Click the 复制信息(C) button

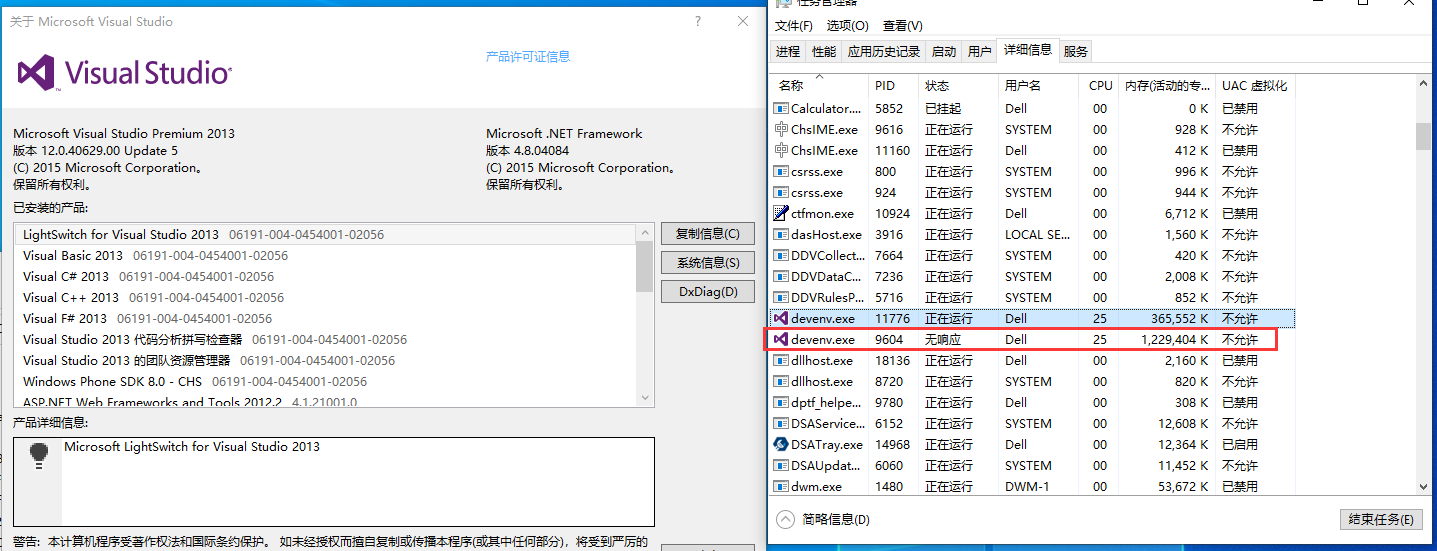[708, 234]
